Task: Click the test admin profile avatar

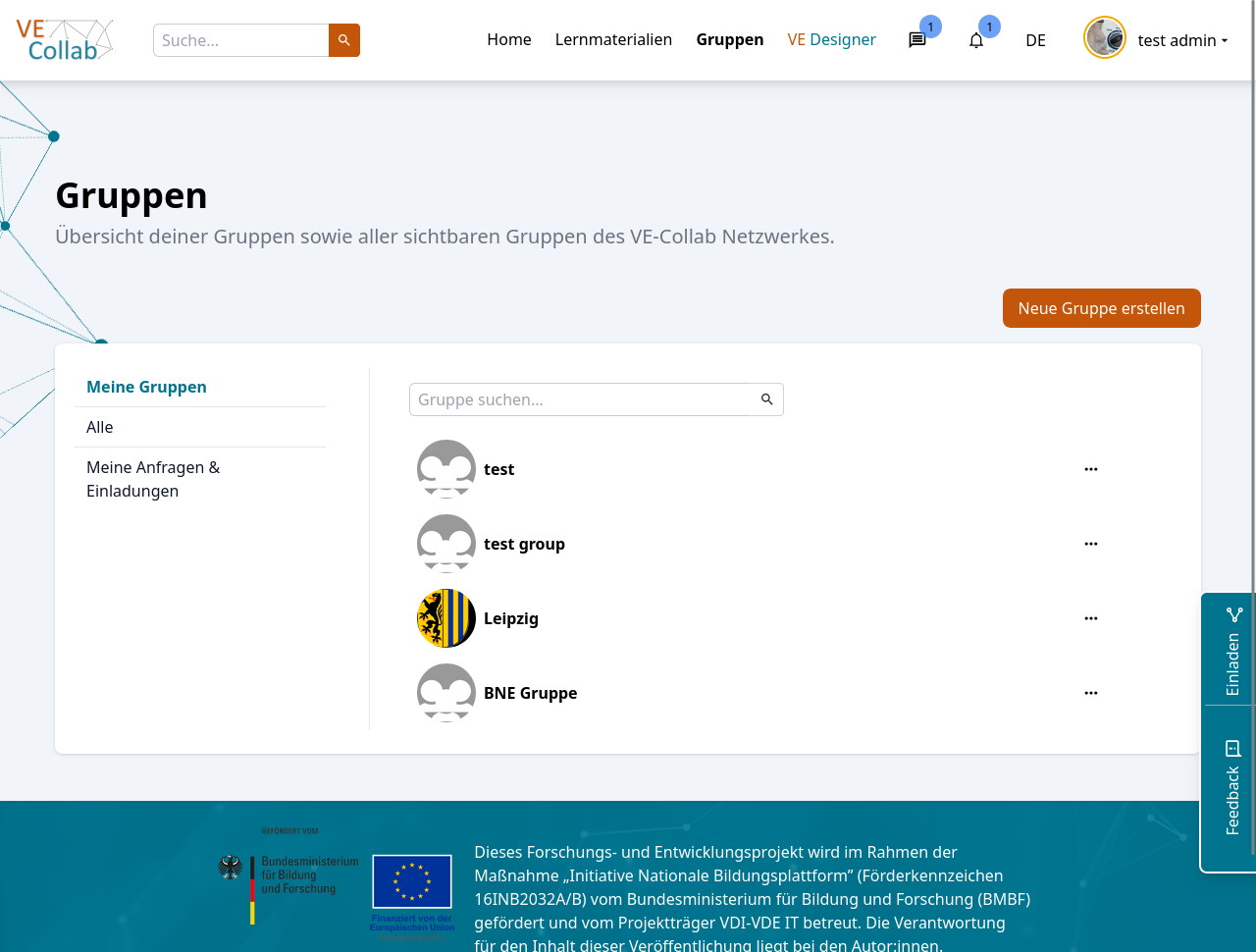Action: [x=1105, y=38]
